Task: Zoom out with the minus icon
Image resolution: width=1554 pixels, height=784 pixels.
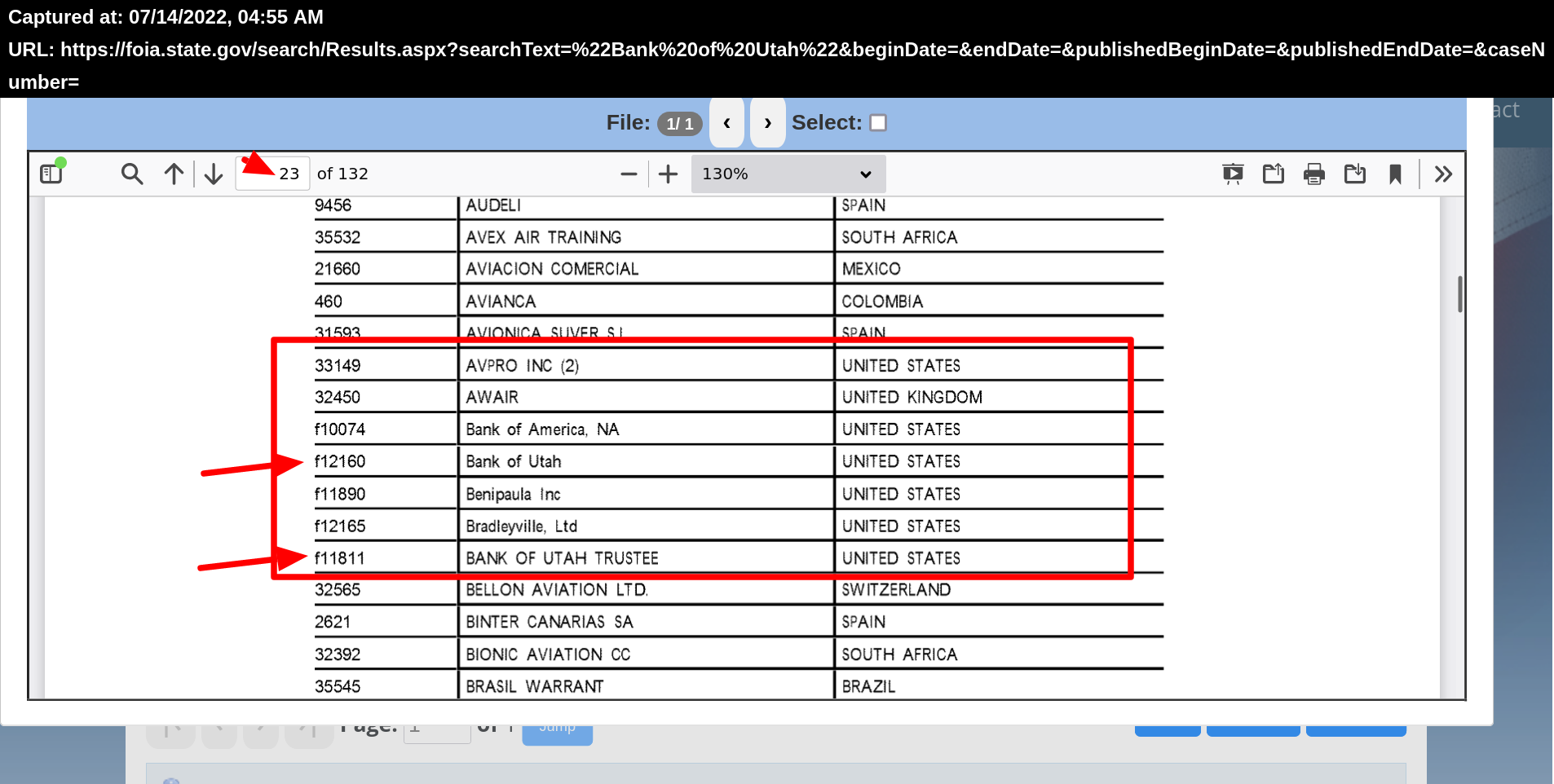Action: point(629,174)
